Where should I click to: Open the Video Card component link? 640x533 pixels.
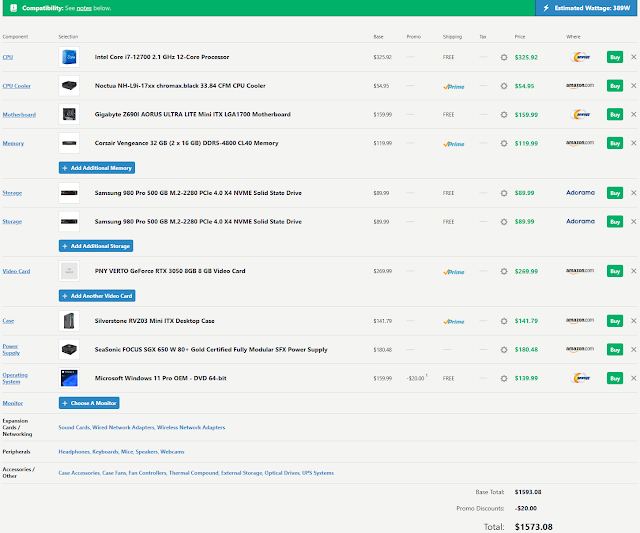click(x=16, y=271)
